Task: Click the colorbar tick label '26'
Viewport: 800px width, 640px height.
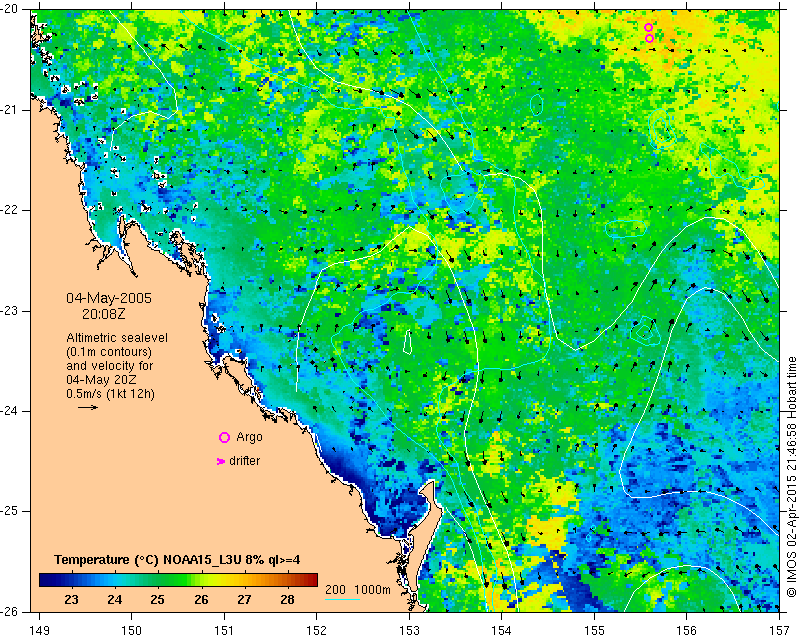Action: pyautogui.click(x=201, y=599)
